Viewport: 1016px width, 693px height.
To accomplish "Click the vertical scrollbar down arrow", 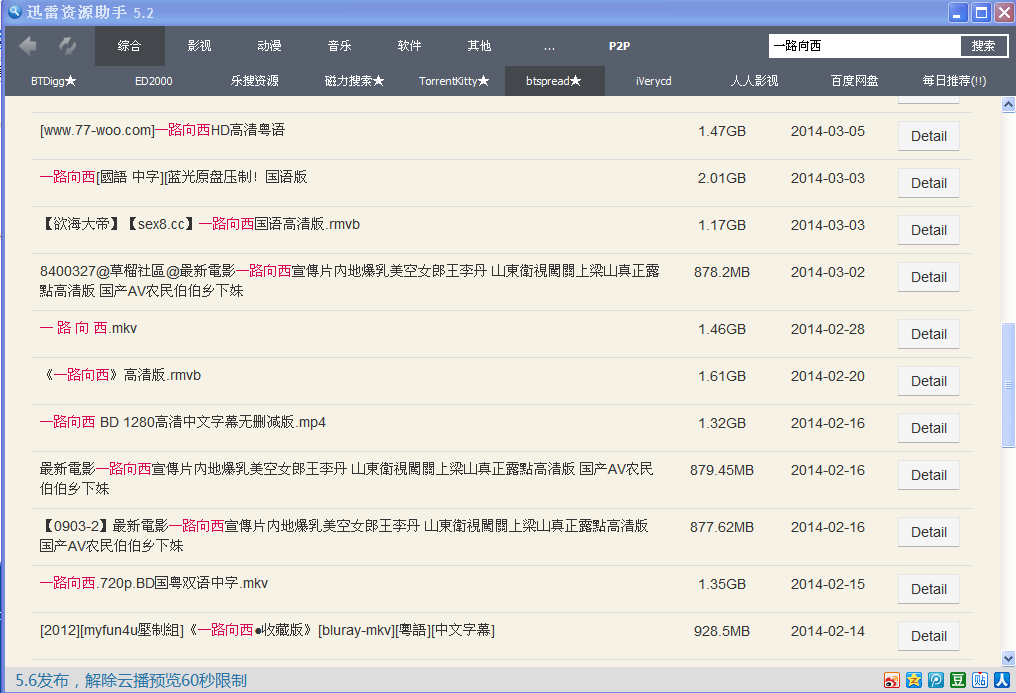I will pos(1008,659).
